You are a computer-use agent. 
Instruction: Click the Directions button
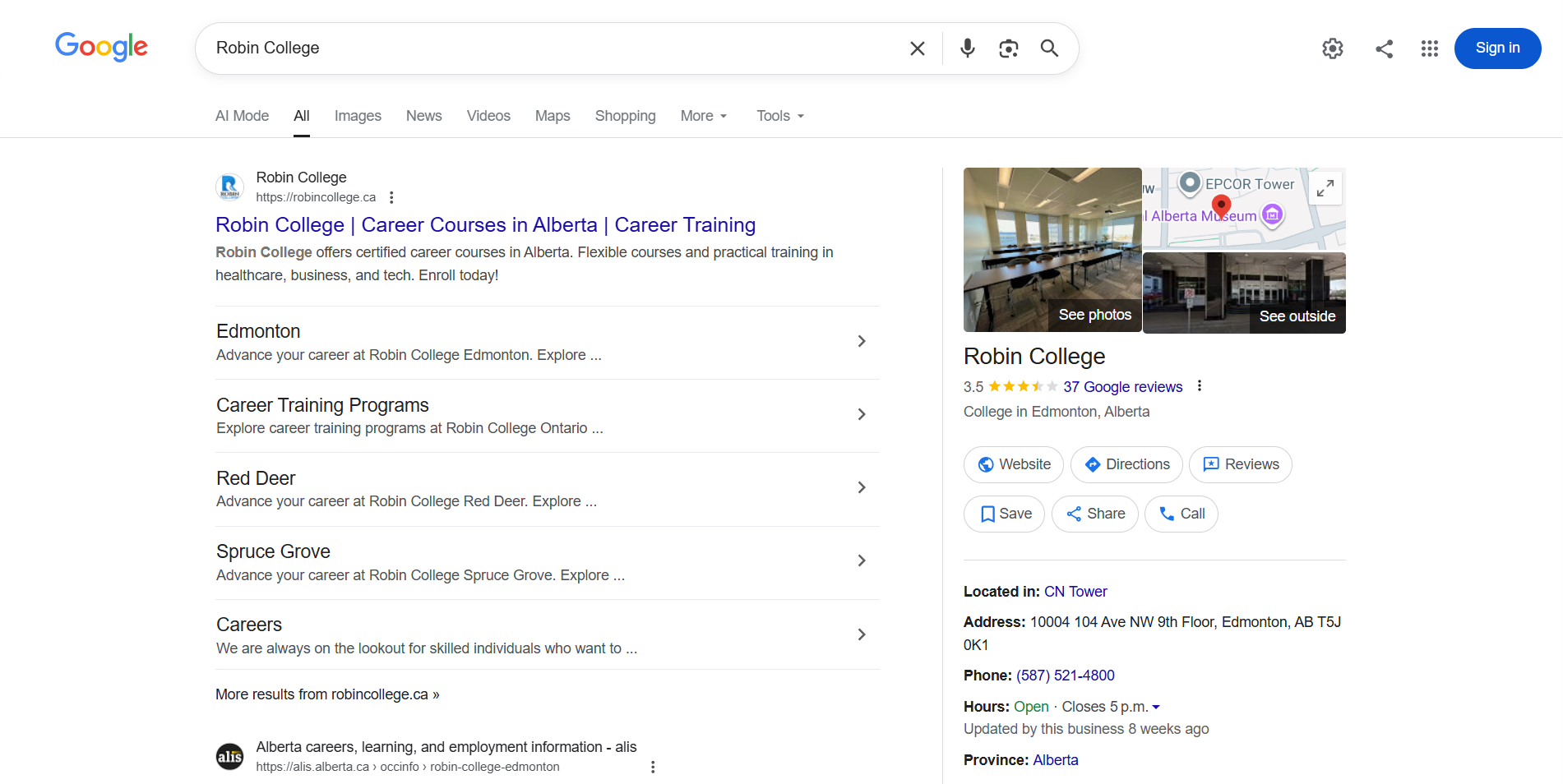pyautogui.click(x=1126, y=464)
